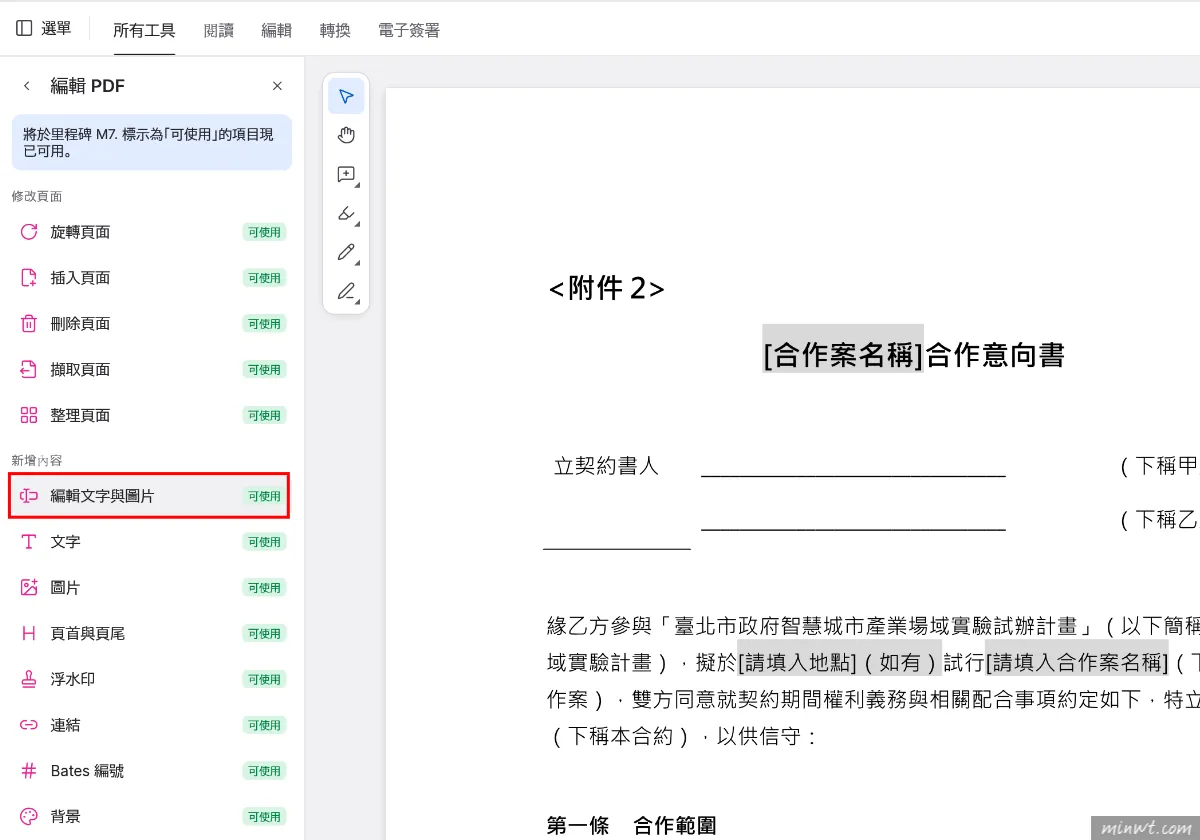Open 整理頁面 in the panel
Screen dimensions: 1200x840
click(152, 415)
